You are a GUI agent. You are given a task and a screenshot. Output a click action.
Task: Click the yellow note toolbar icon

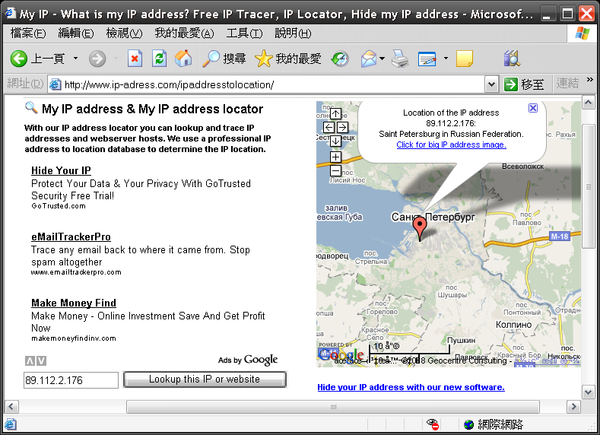464,59
